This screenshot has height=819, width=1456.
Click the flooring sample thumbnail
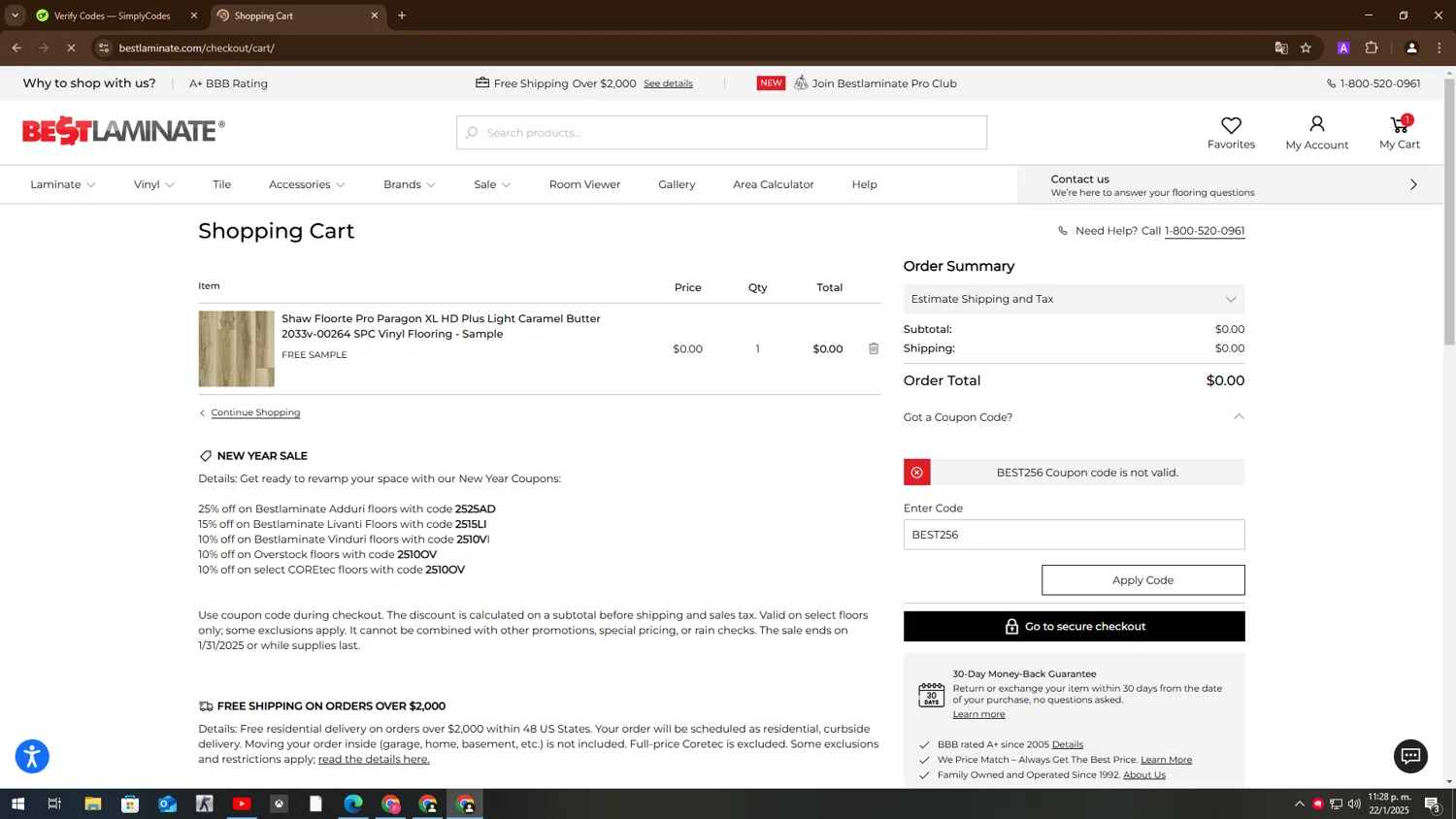pyautogui.click(x=237, y=348)
